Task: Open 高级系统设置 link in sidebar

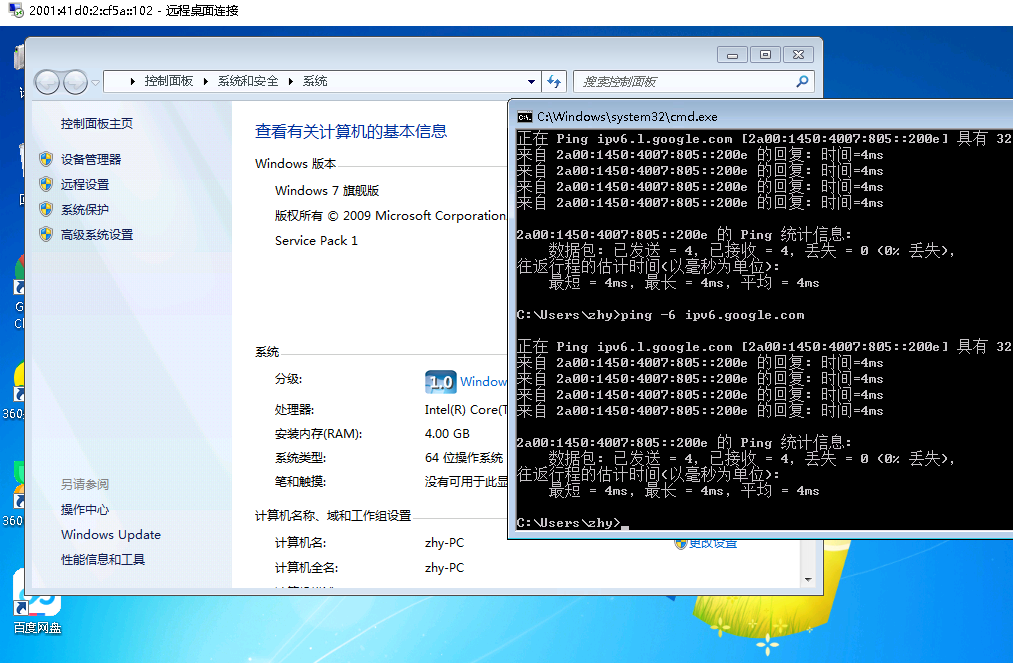Action: click(x=97, y=235)
